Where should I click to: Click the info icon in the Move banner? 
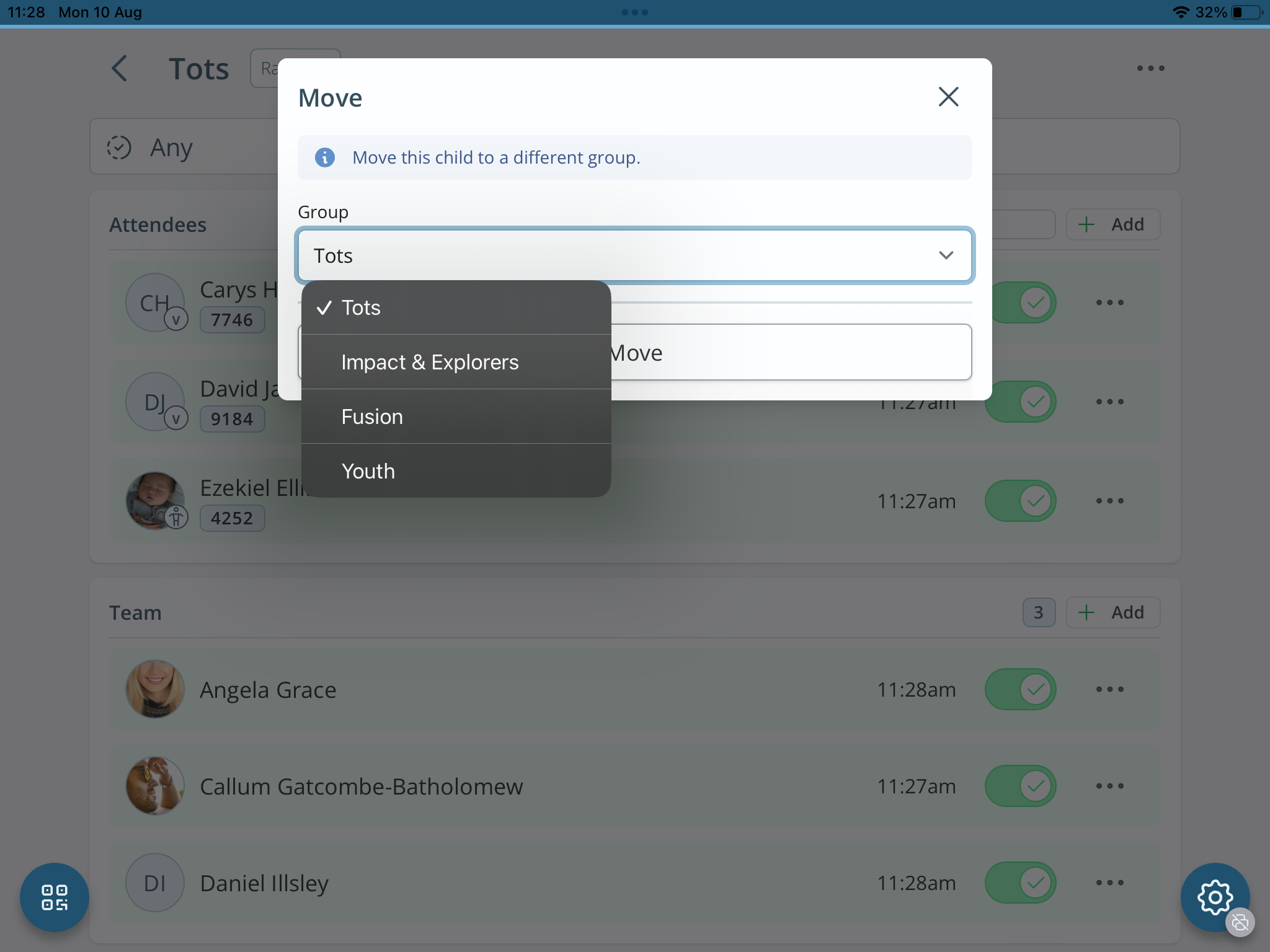point(325,157)
